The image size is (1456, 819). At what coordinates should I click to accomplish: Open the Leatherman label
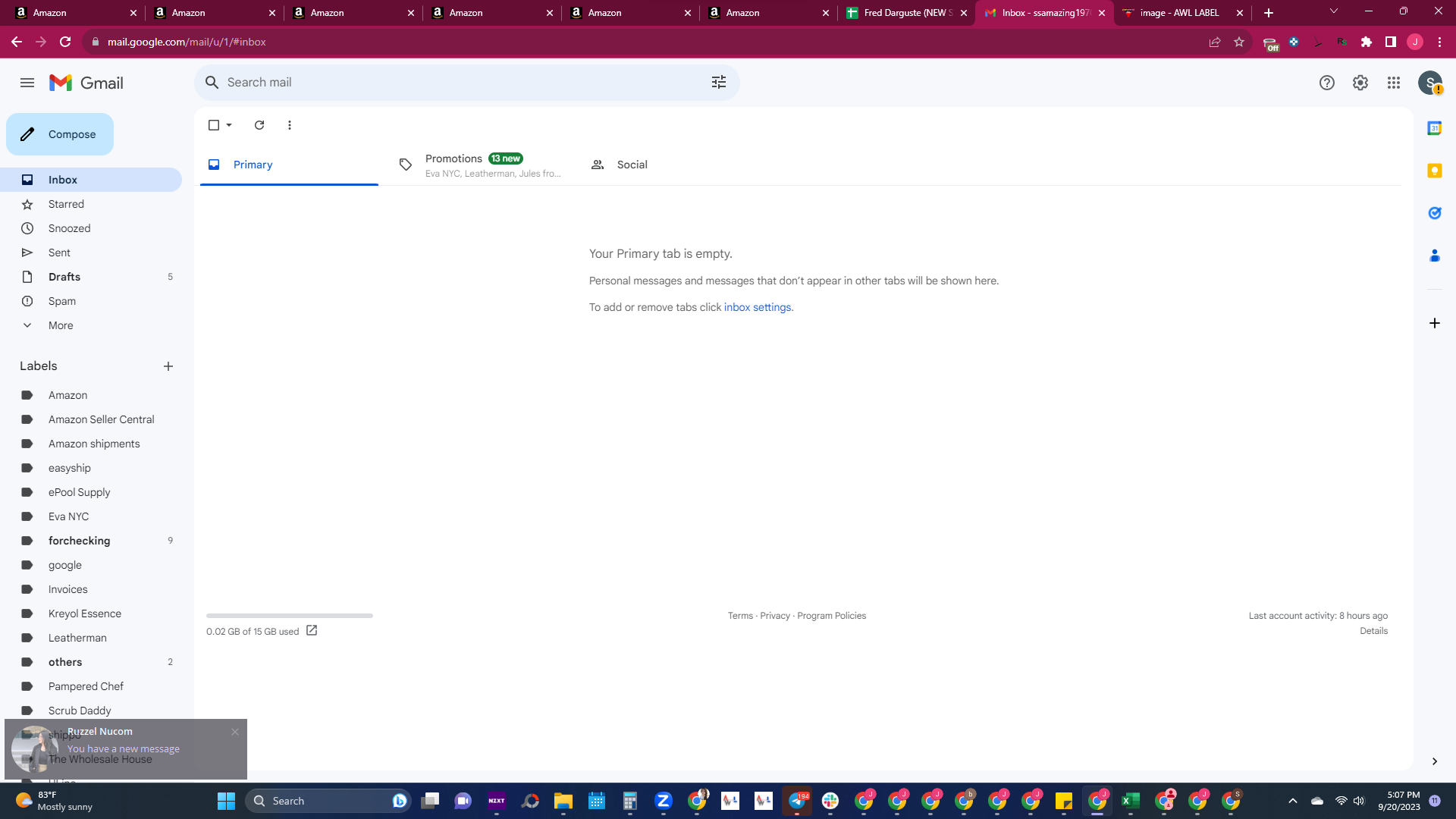[x=91, y=638]
